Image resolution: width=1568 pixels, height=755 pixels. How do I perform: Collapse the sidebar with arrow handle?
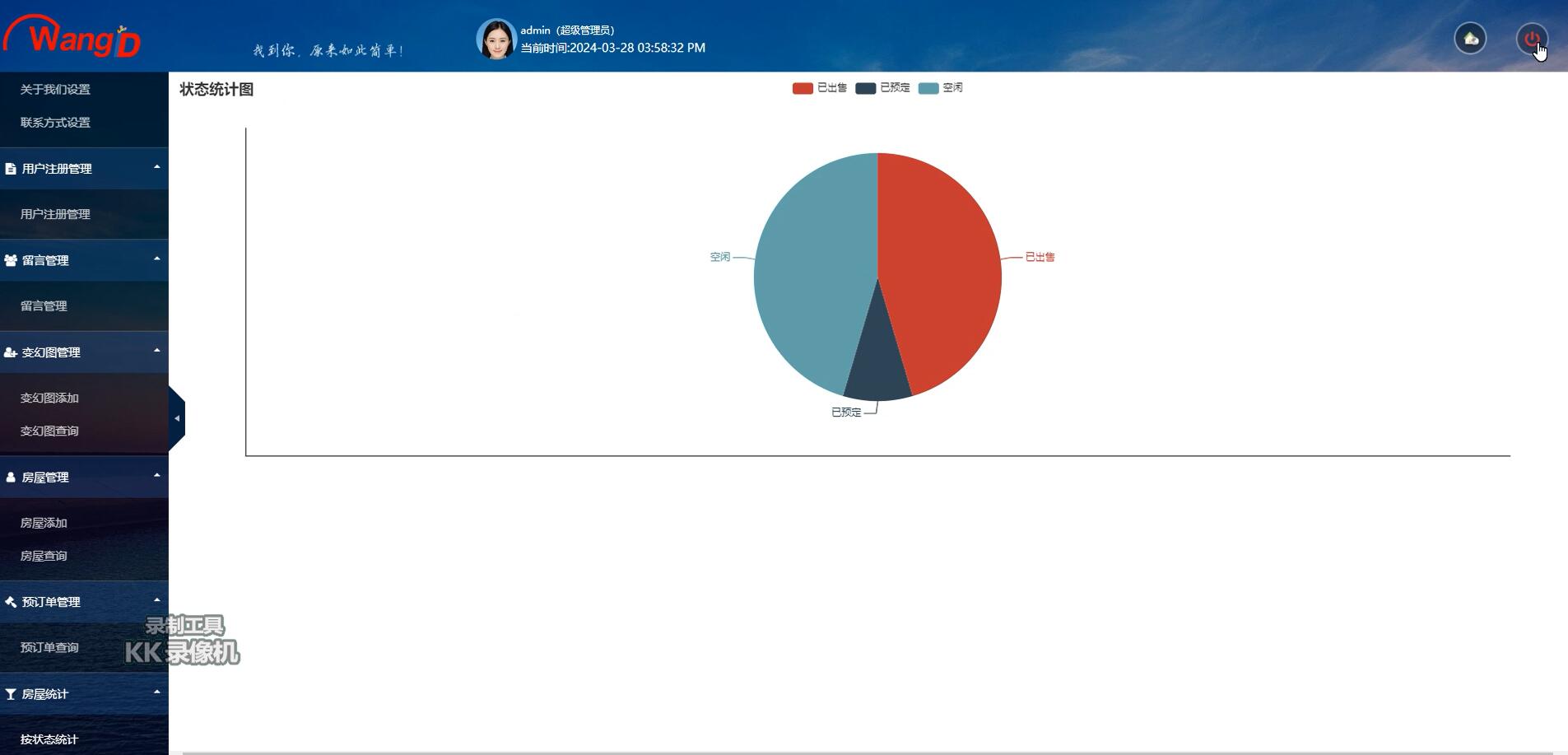177,418
